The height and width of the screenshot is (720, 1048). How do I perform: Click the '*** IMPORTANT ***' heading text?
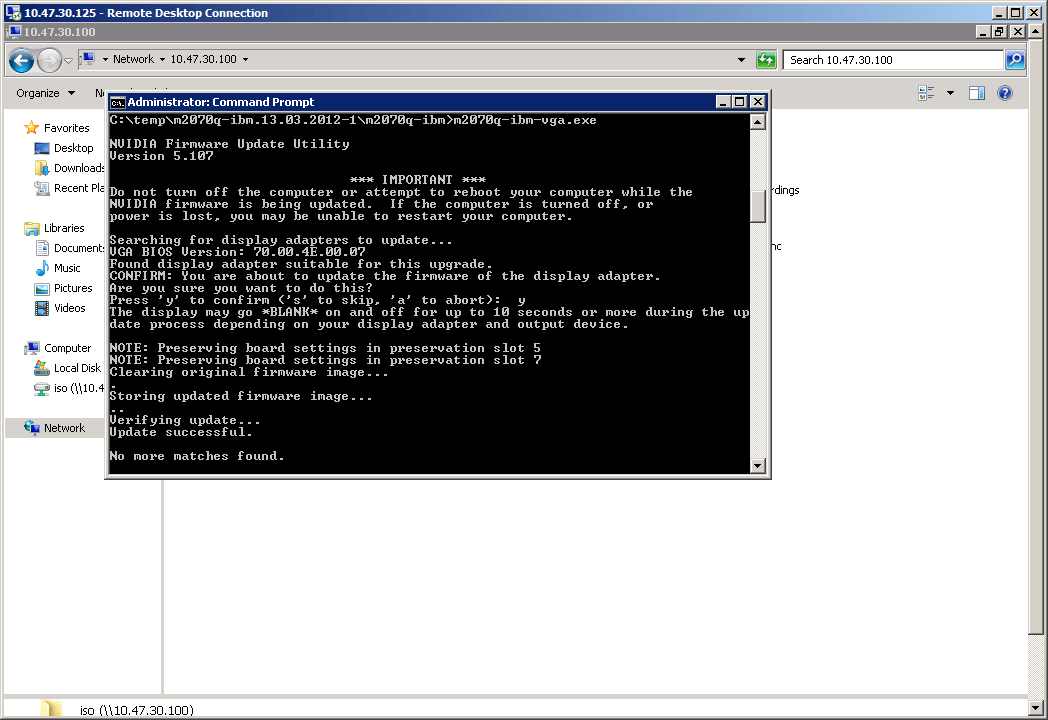pos(418,181)
